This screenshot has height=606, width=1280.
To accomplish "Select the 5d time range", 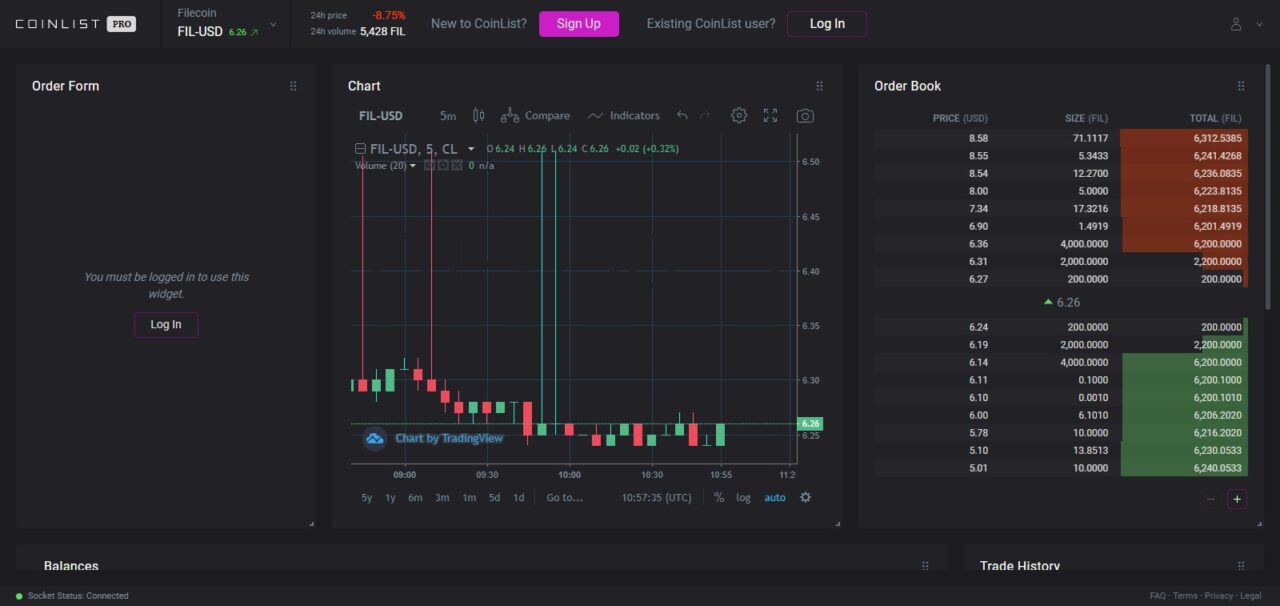I will tap(494, 497).
